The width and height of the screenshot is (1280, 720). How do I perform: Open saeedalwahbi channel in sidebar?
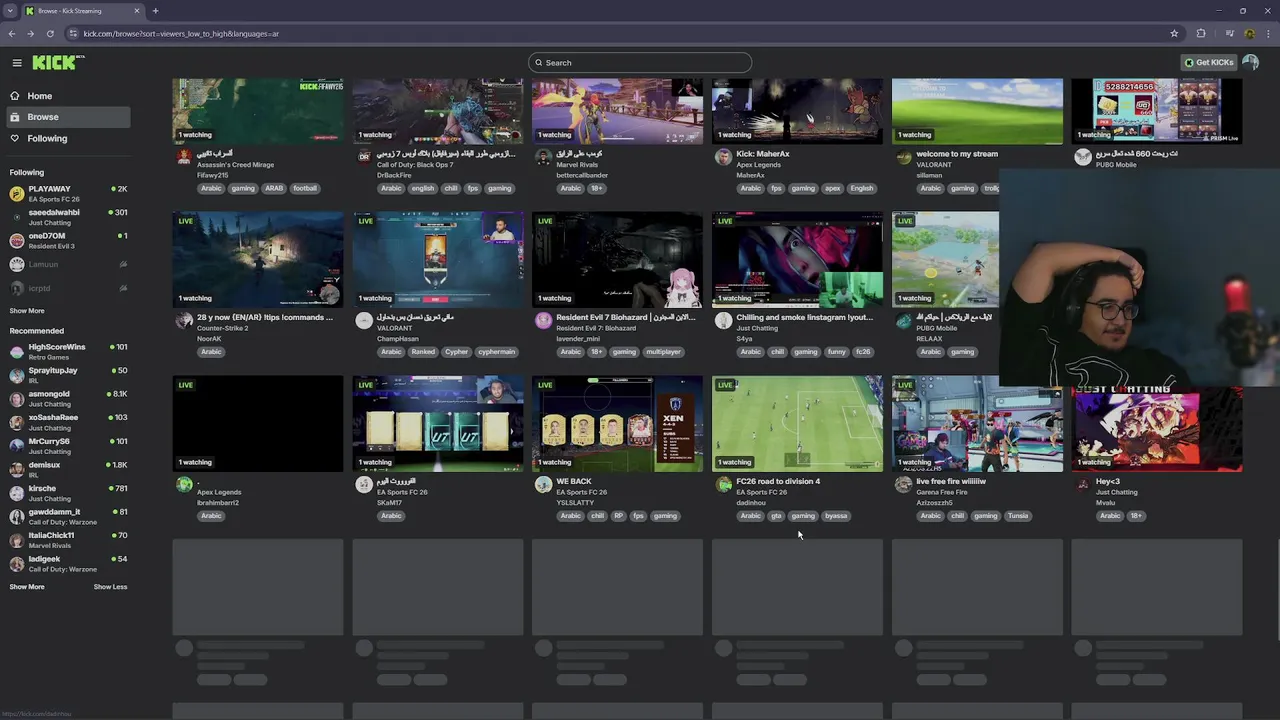tap(68, 217)
